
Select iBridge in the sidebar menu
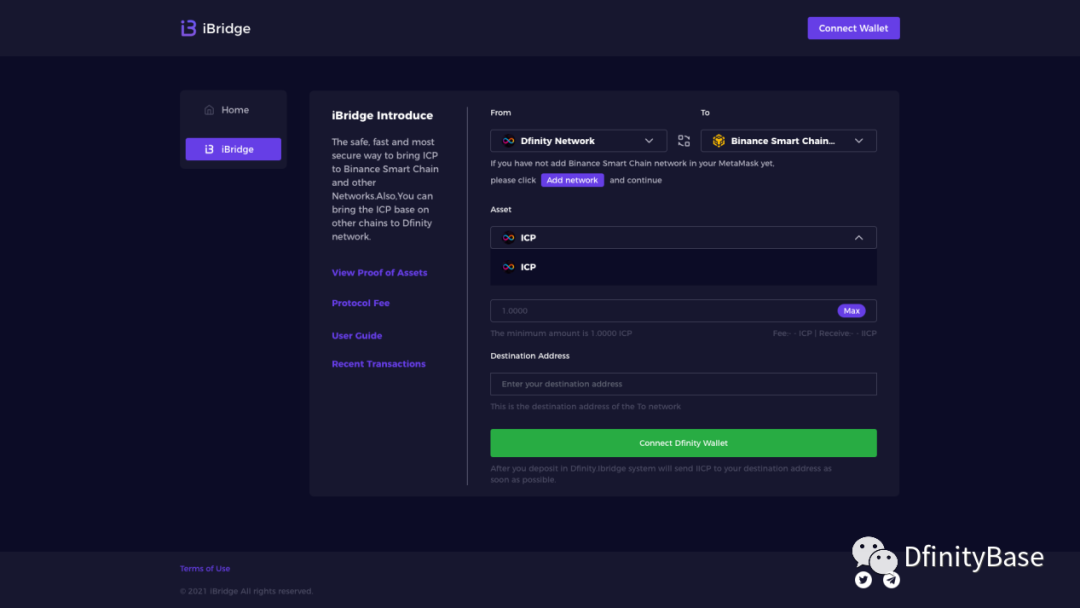click(x=233, y=149)
